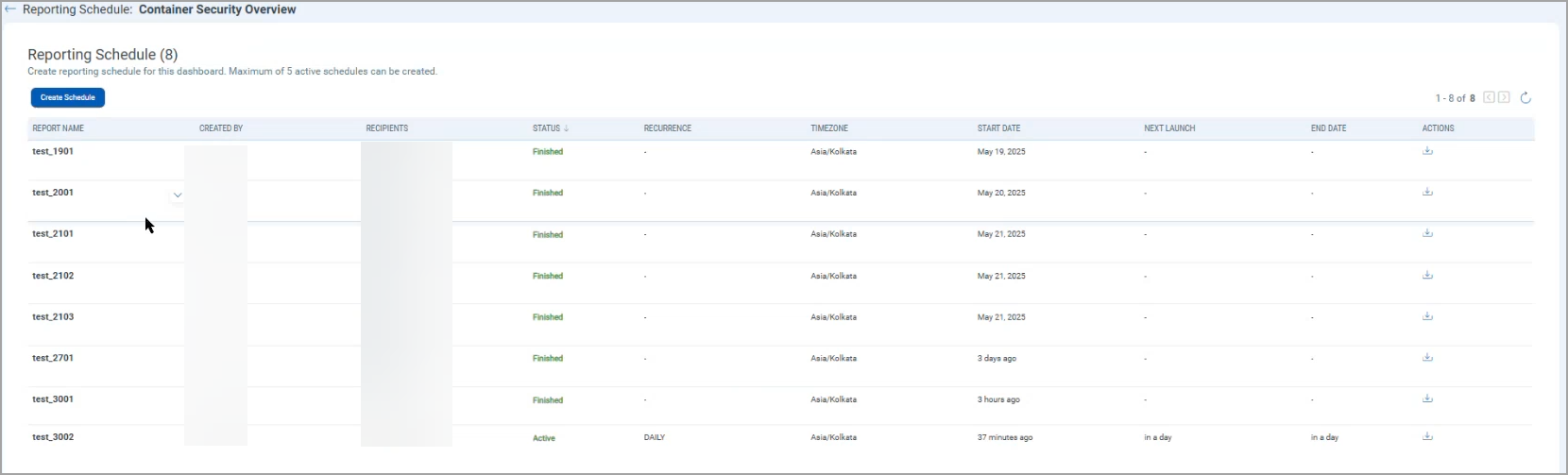Sort by the Status column header

(x=547, y=128)
